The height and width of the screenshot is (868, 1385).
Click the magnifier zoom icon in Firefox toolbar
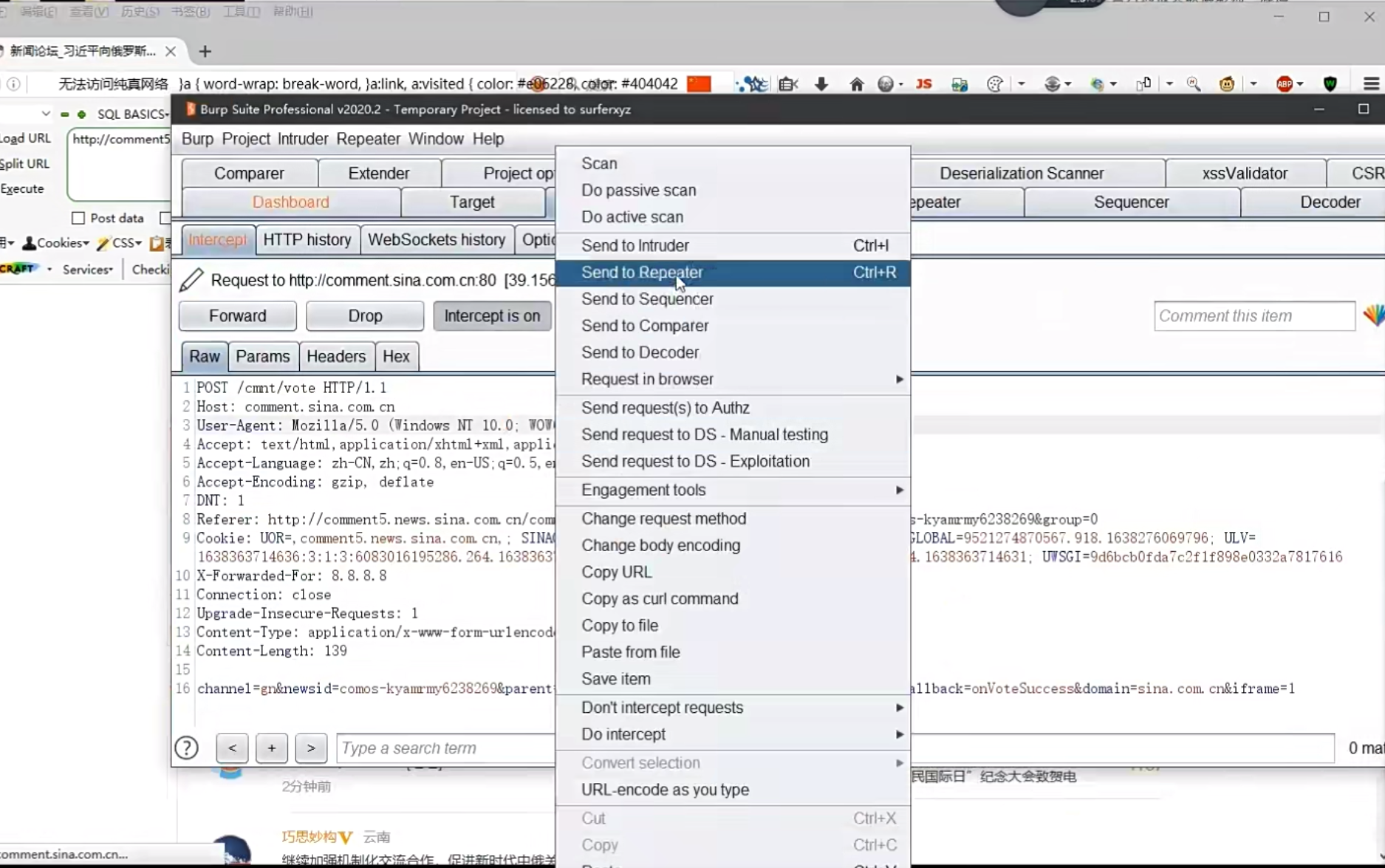pos(1193,84)
